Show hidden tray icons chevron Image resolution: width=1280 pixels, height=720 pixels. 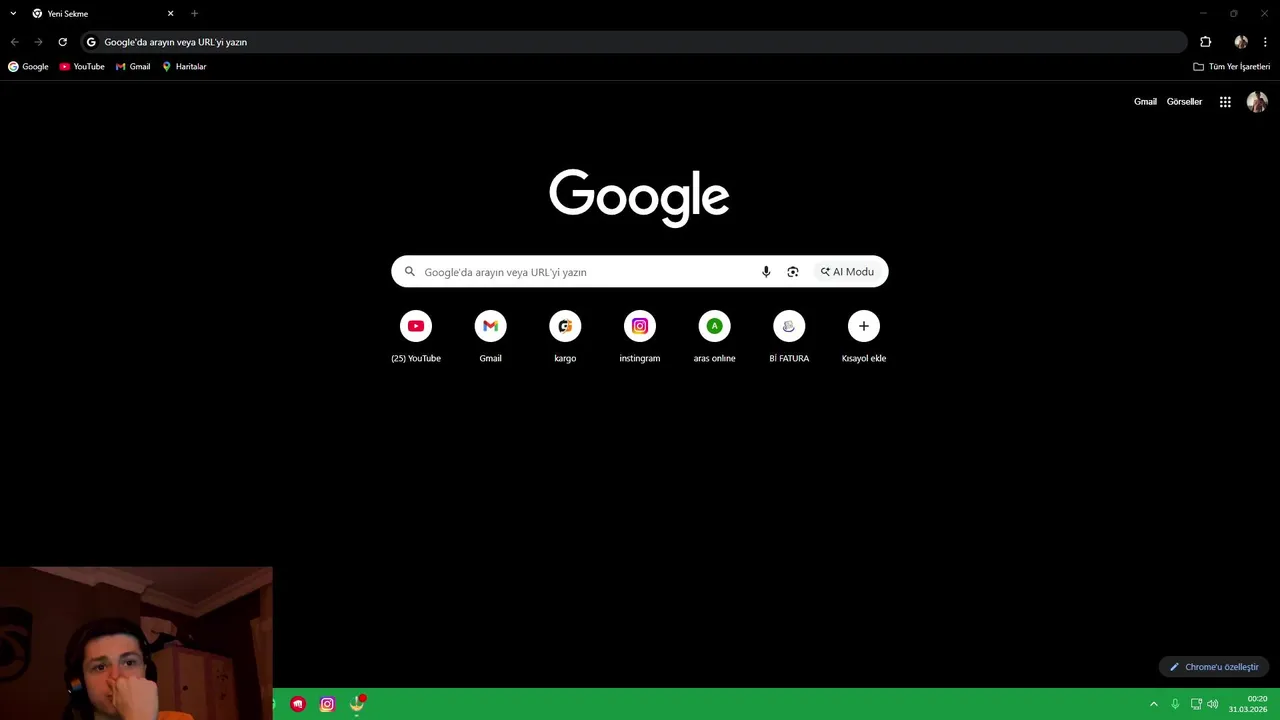point(1153,704)
